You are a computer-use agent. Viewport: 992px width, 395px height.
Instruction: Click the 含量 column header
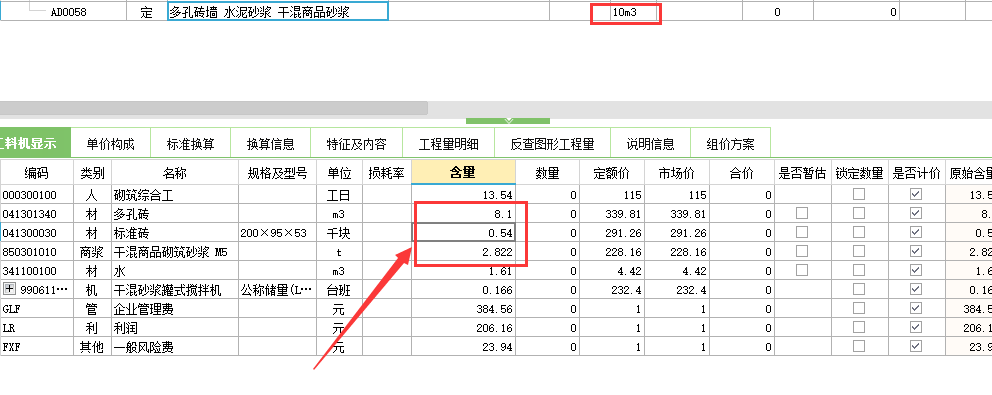463,172
